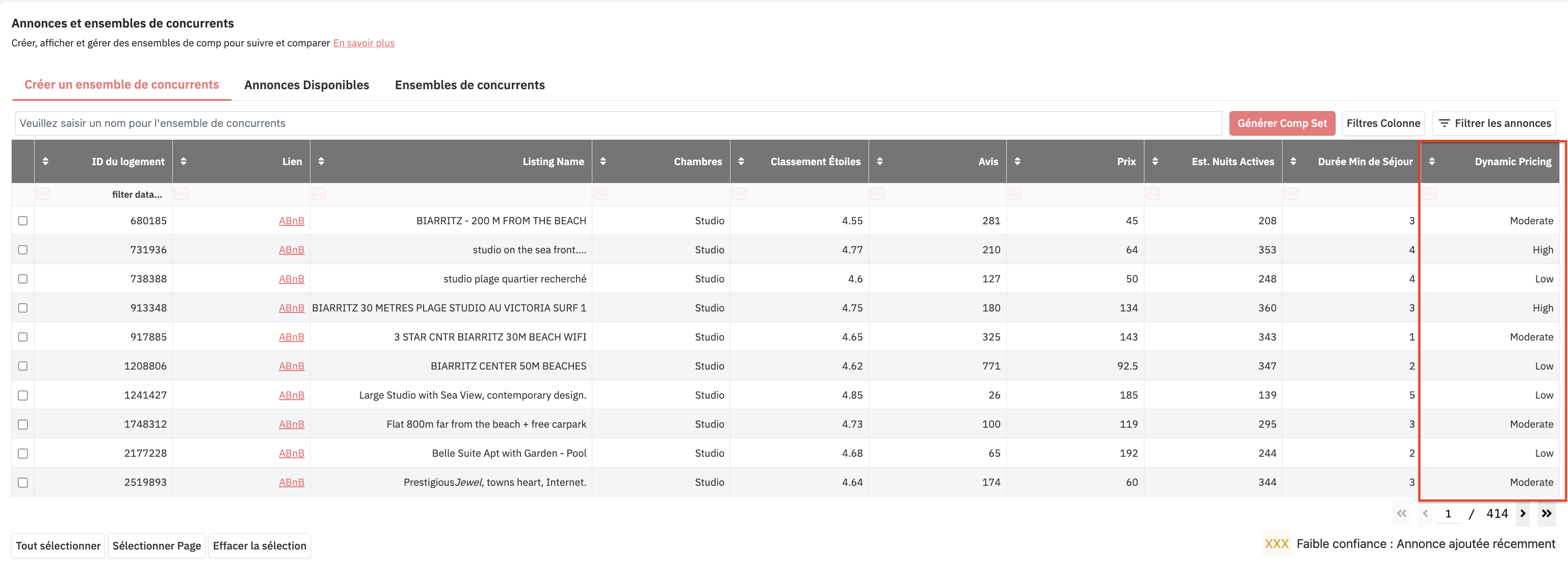Click total pages value 414
This screenshot has width=1568, height=574.
coord(1497,514)
